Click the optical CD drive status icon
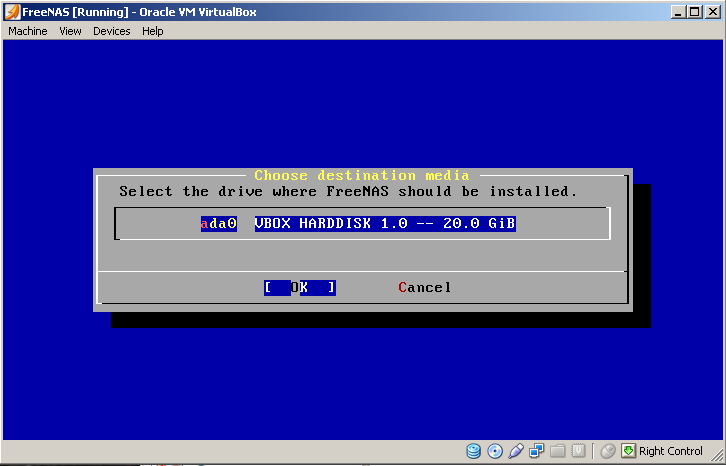 point(495,451)
